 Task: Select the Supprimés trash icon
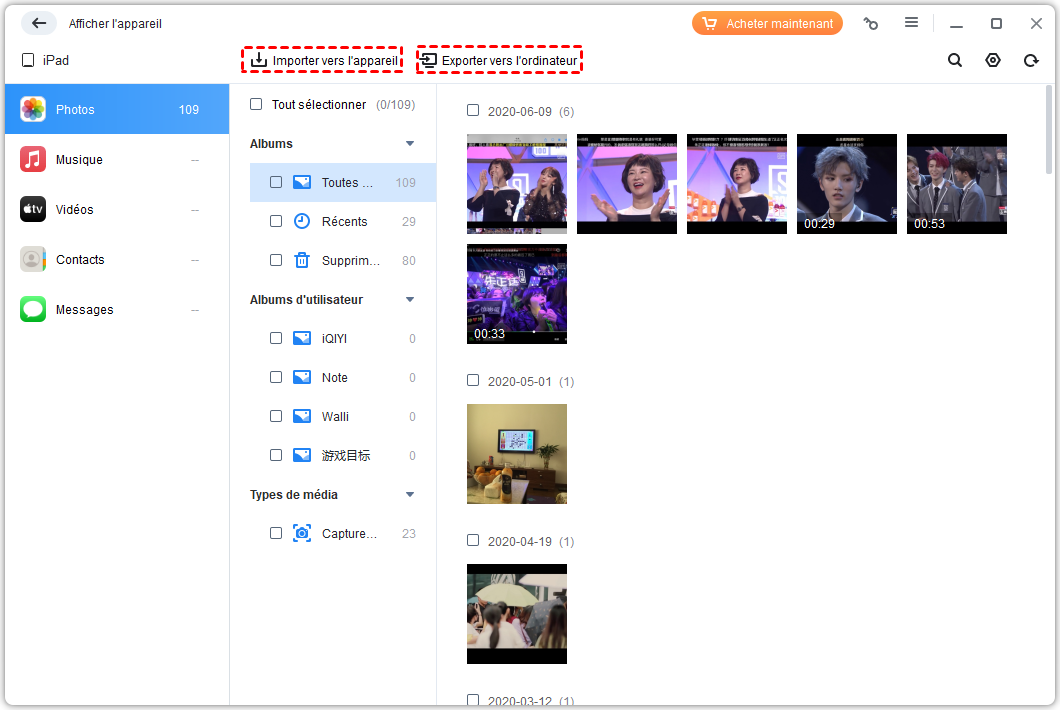302,261
